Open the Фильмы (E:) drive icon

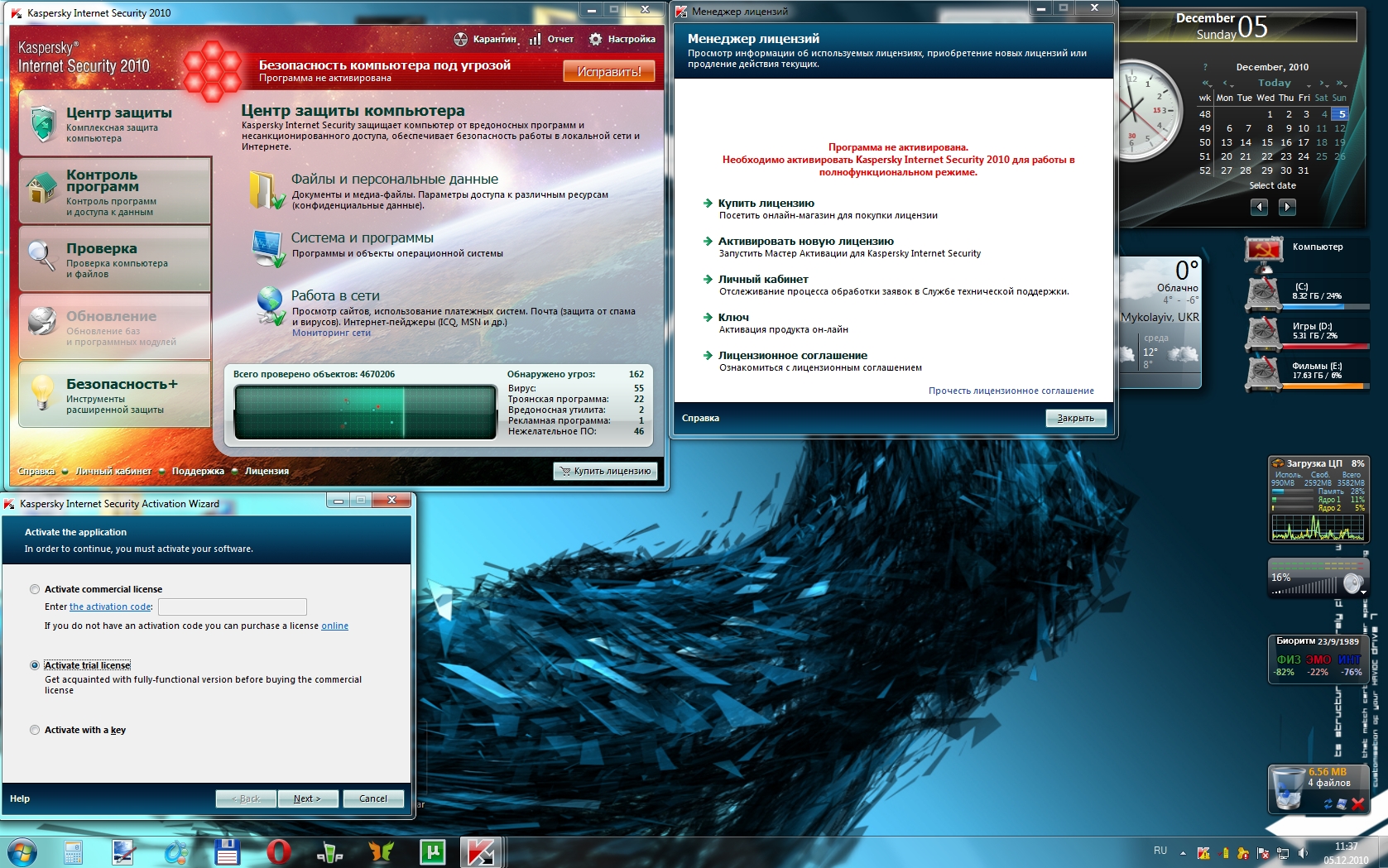click(1264, 372)
